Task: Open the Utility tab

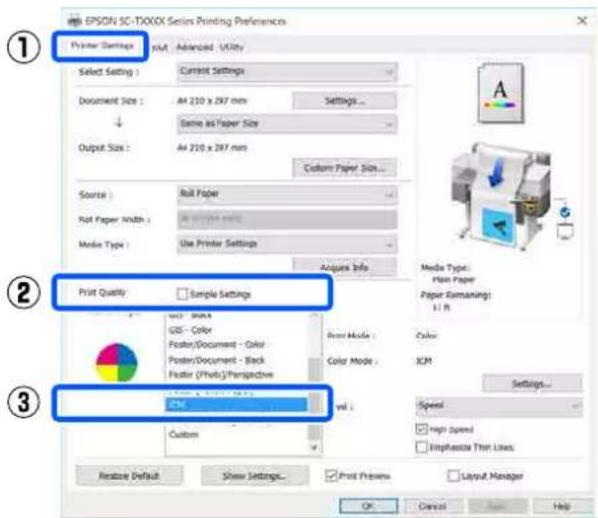Action: tap(231, 47)
